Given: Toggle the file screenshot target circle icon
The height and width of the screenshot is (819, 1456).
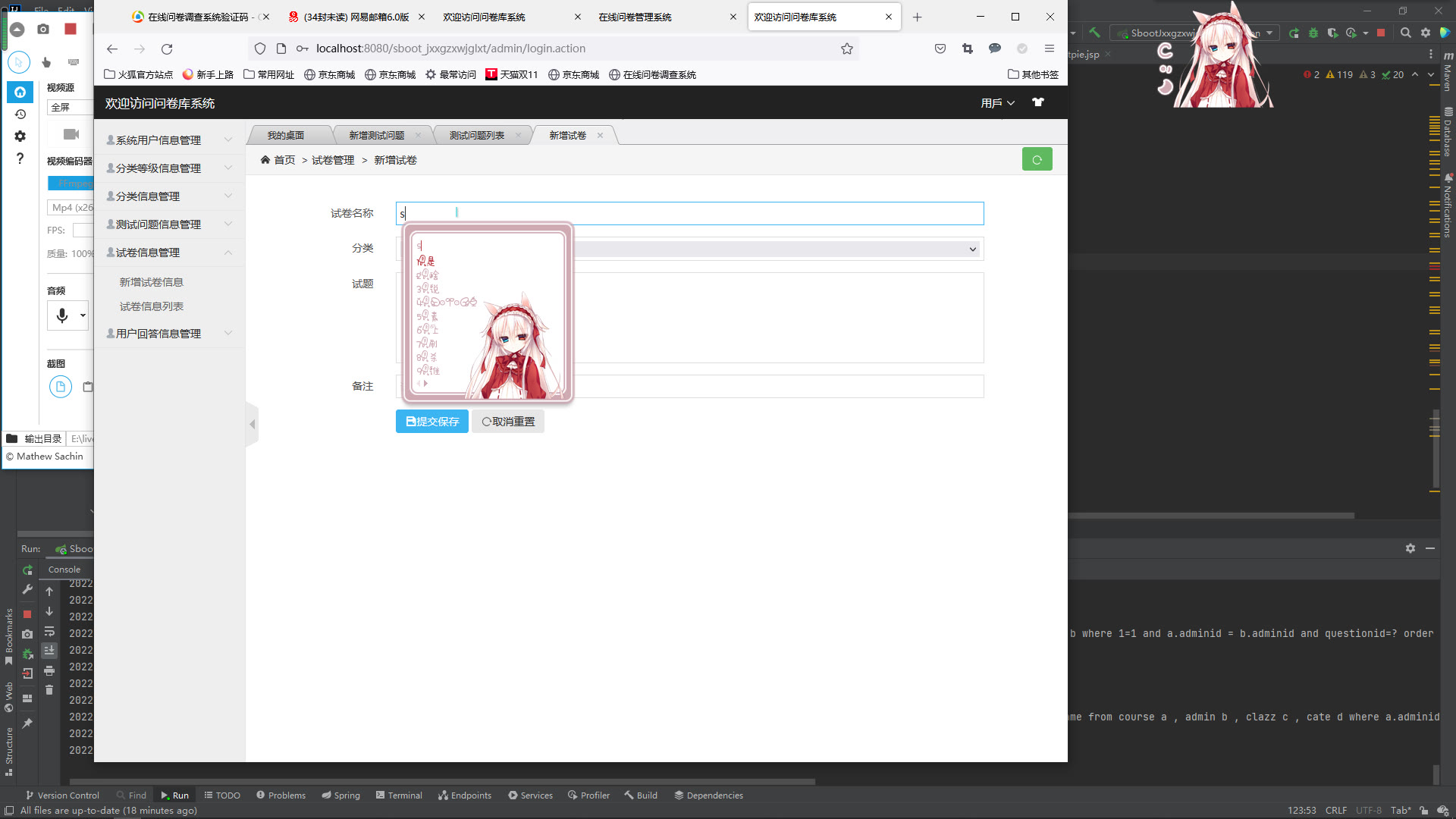Looking at the screenshot, I should [x=60, y=387].
